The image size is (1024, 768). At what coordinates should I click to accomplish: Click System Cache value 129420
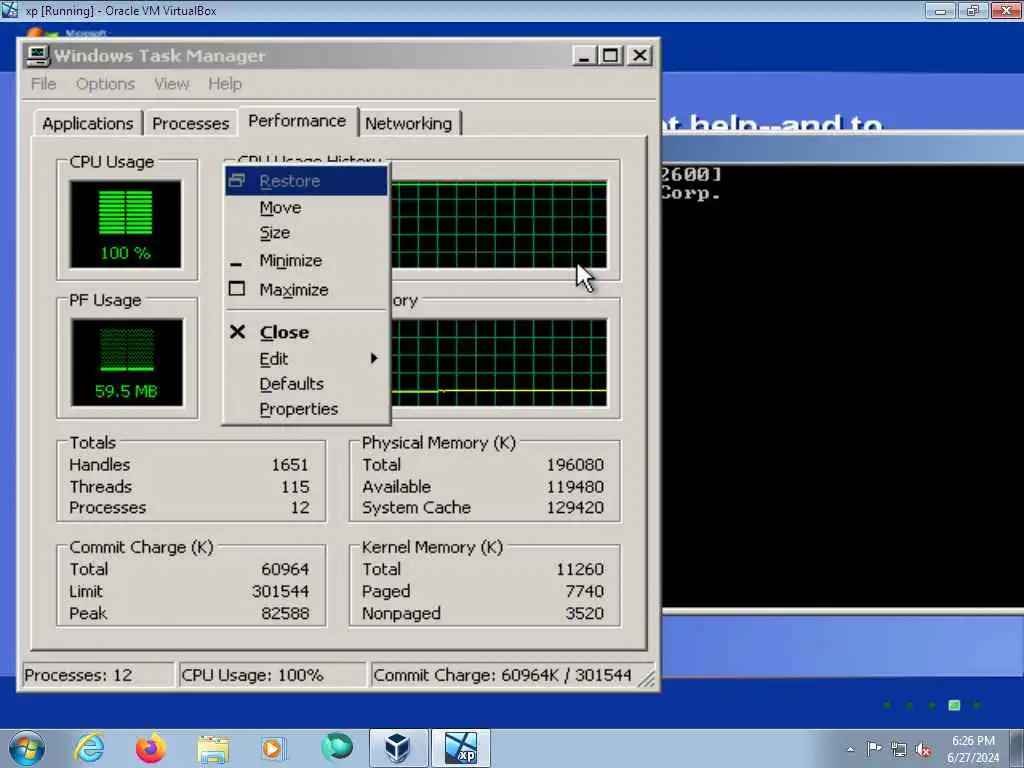[x=575, y=507]
